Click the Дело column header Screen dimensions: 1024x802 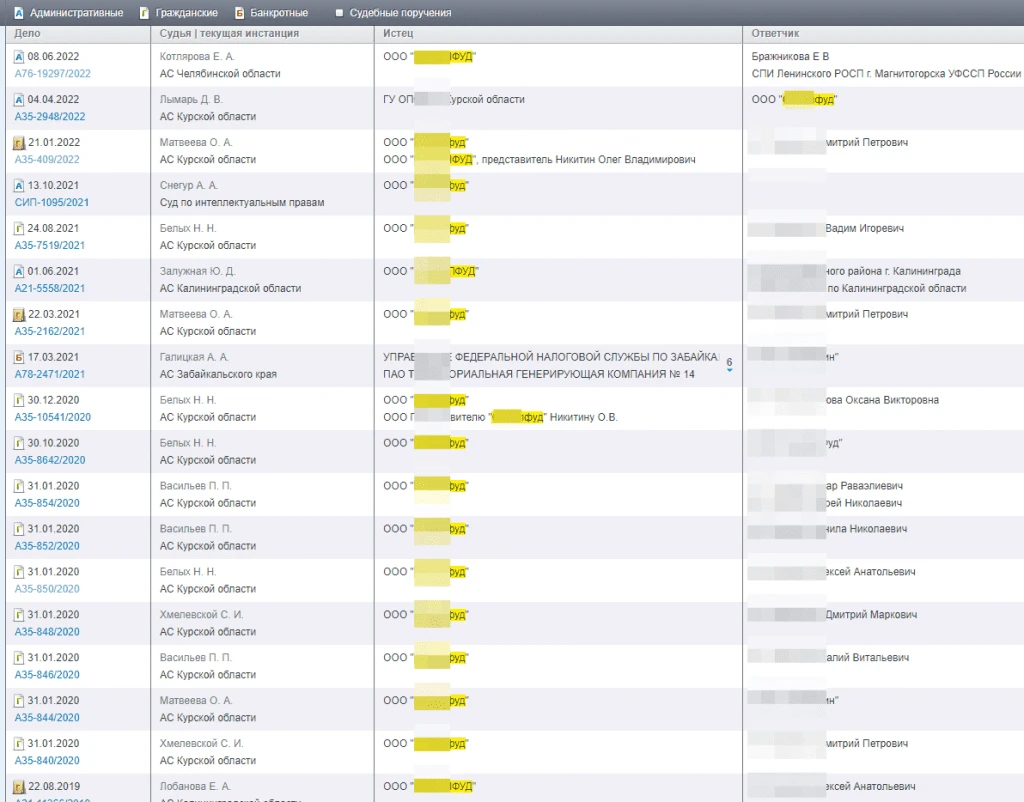point(27,33)
